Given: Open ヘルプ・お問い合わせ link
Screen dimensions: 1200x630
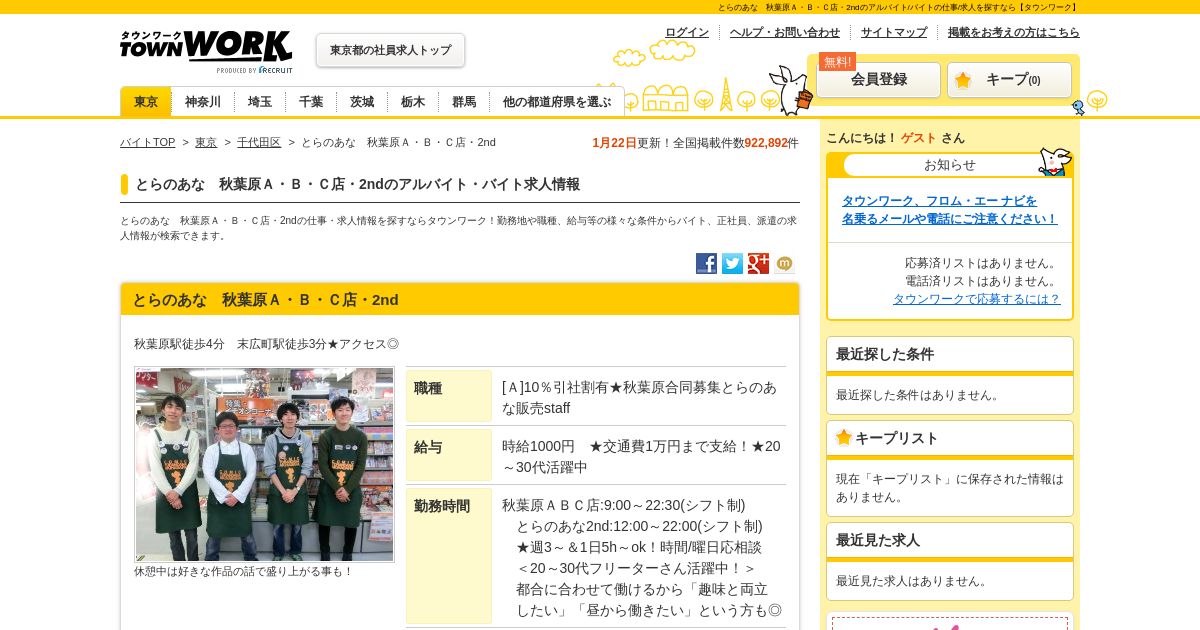Looking at the screenshot, I should coord(785,32).
